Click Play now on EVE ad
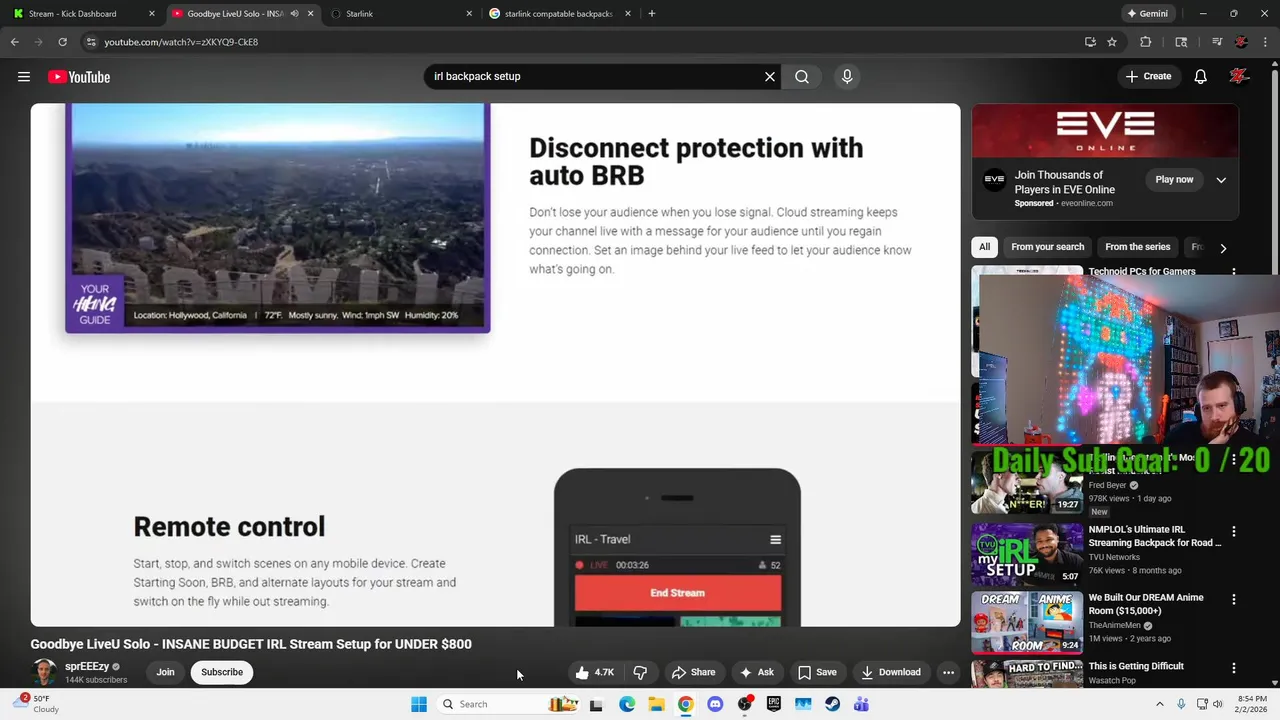Image resolution: width=1280 pixels, height=720 pixels. pos(1174,180)
